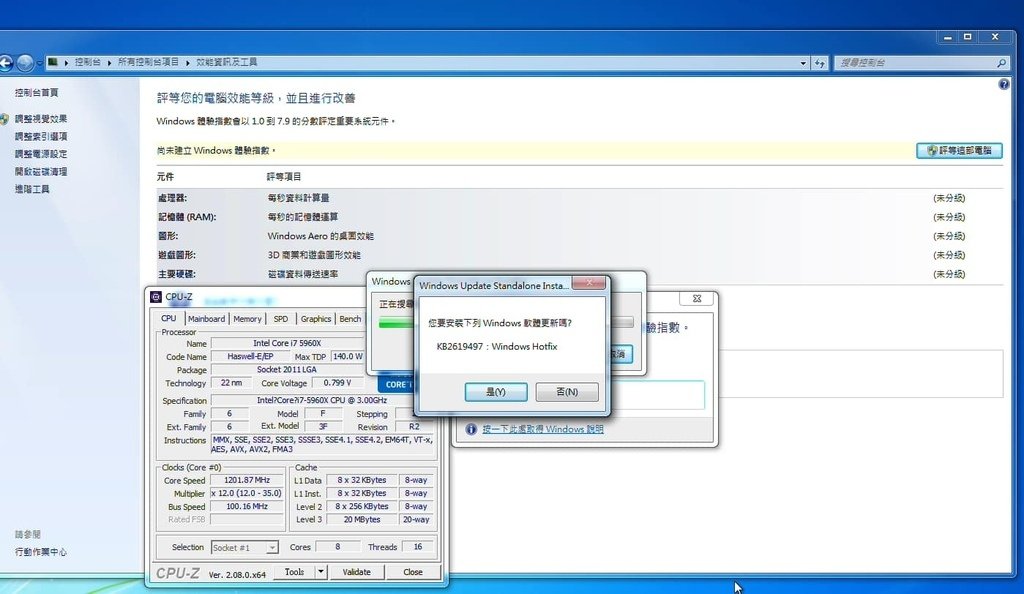Click the Control Panel forward arrow button
This screenshot has width=1024, height=594.
[x=25, y=63]
